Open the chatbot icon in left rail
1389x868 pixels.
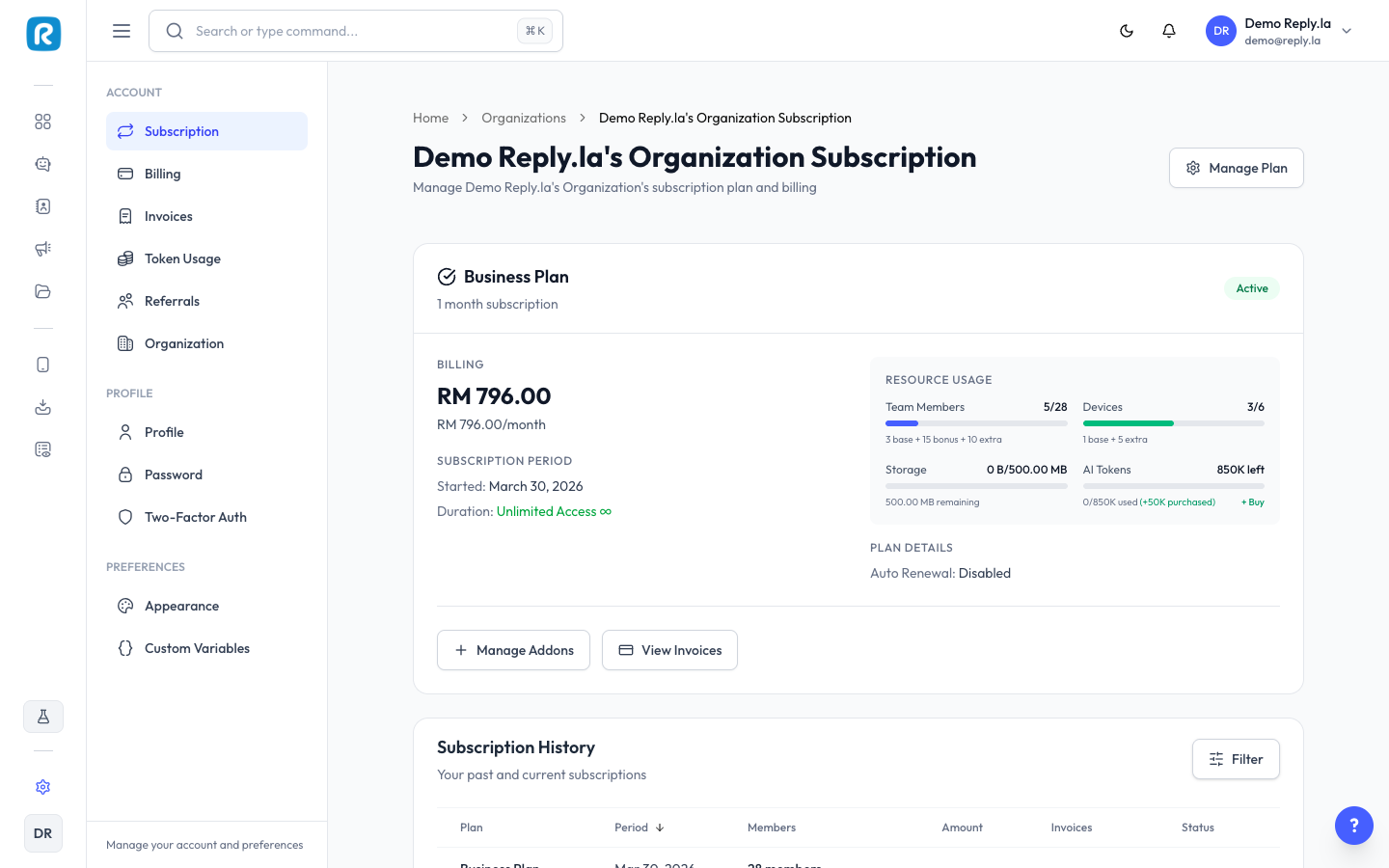(42, 164)
